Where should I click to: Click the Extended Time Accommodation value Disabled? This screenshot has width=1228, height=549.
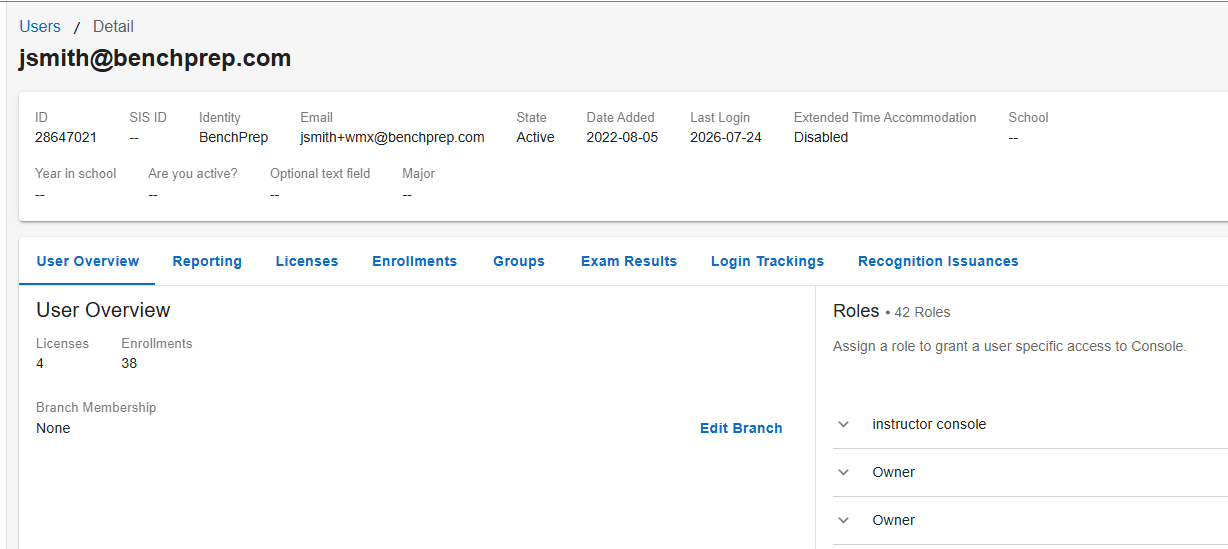(821, 137)
